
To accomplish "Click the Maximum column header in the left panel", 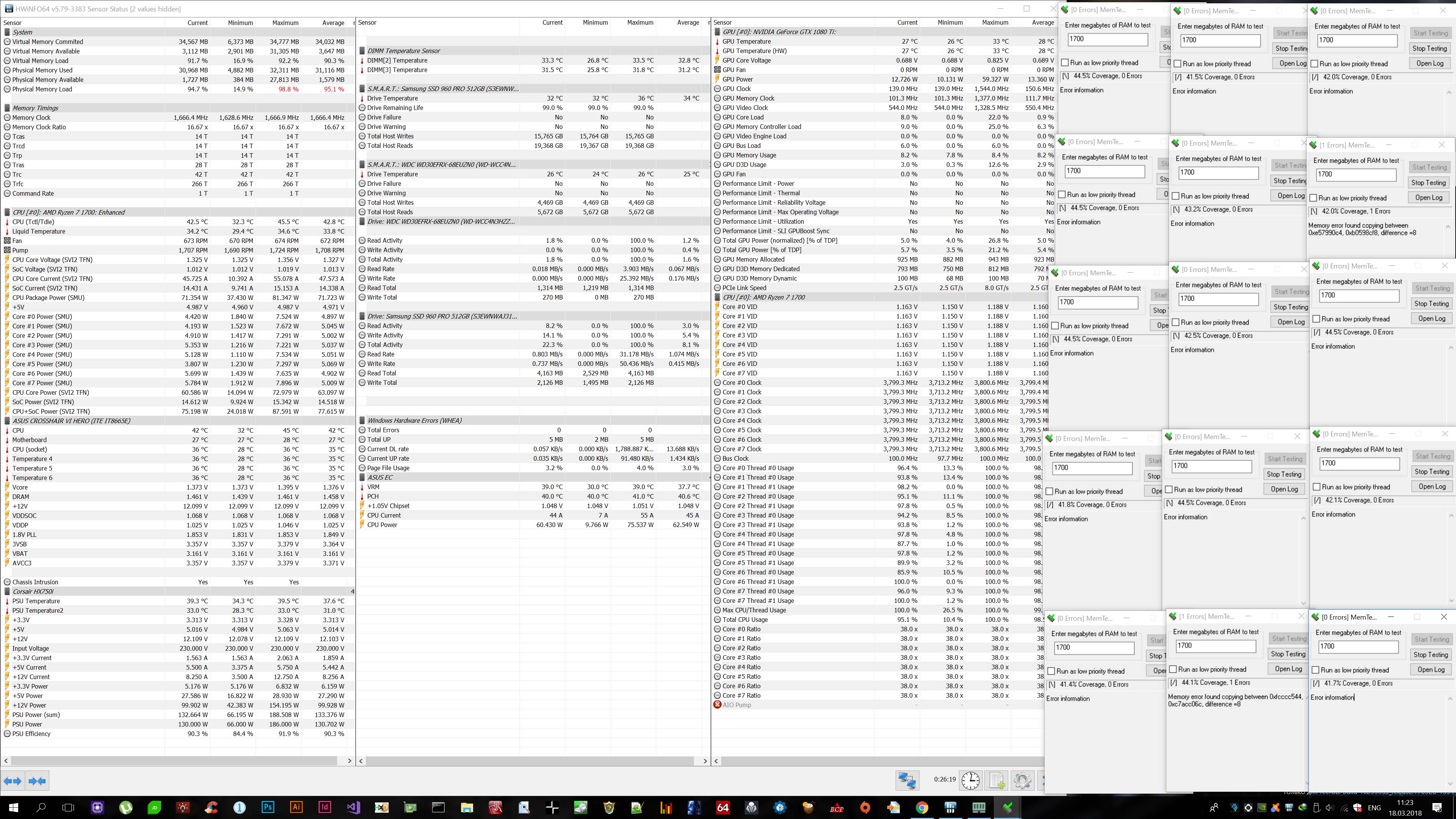I will click(285, 23).
